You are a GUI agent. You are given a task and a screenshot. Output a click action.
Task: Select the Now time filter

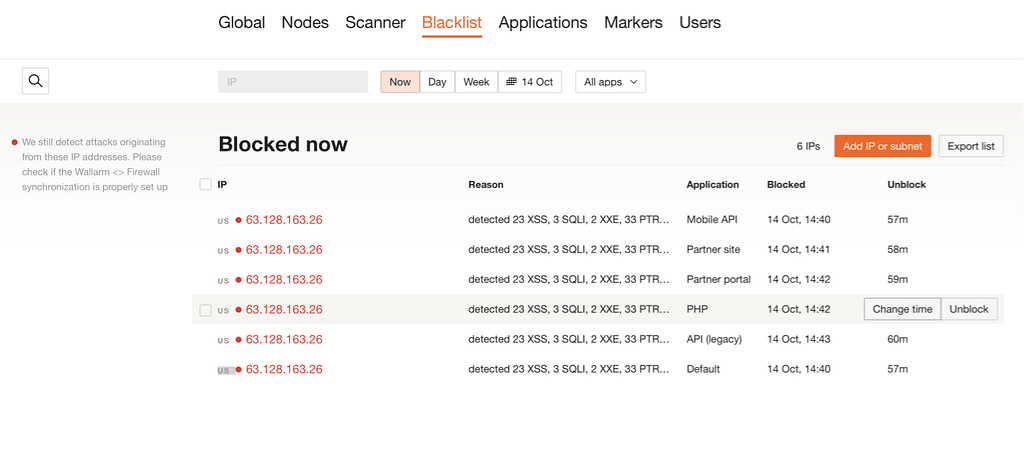pos(400,82)
